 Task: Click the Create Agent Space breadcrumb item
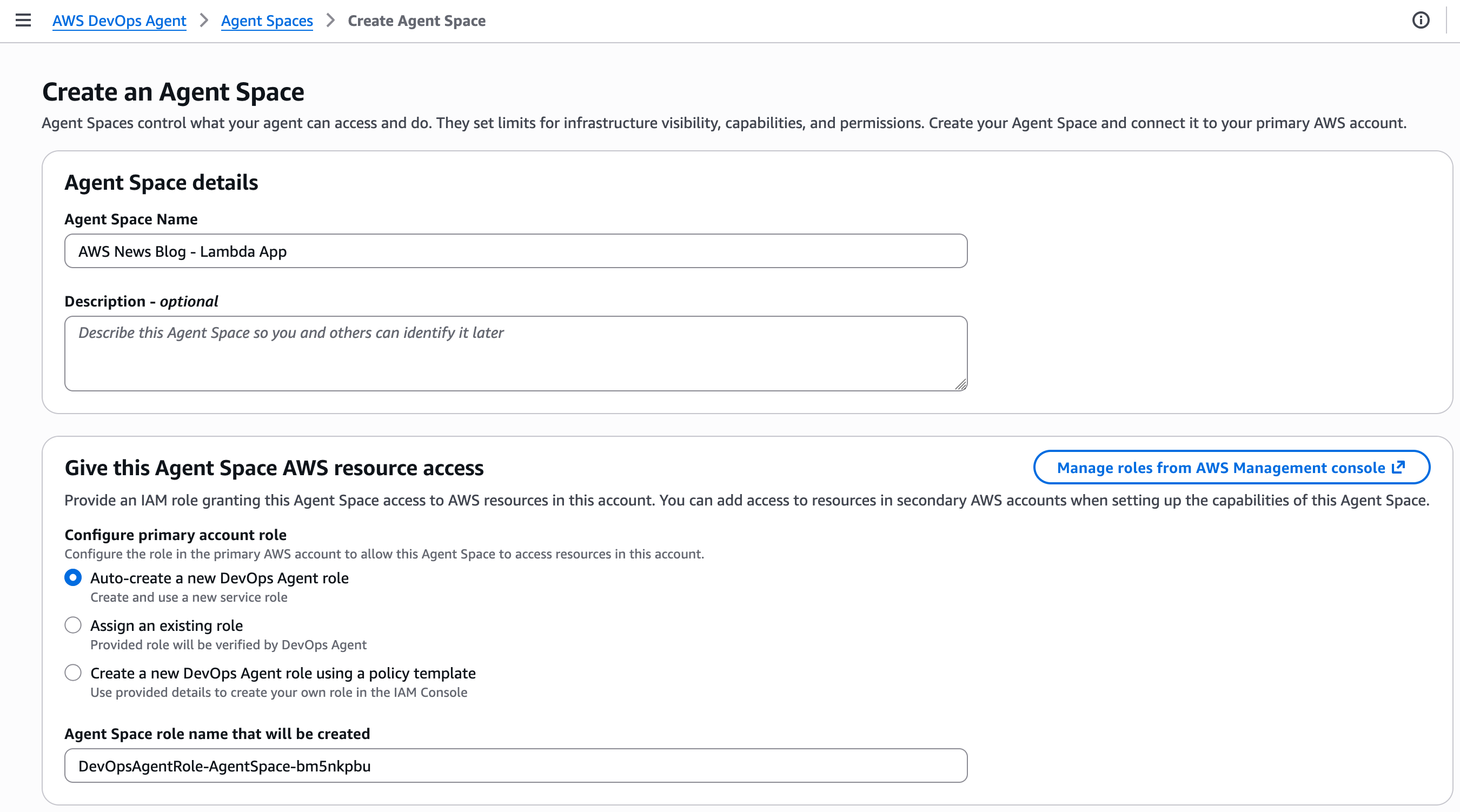click(x=416, y=21)
